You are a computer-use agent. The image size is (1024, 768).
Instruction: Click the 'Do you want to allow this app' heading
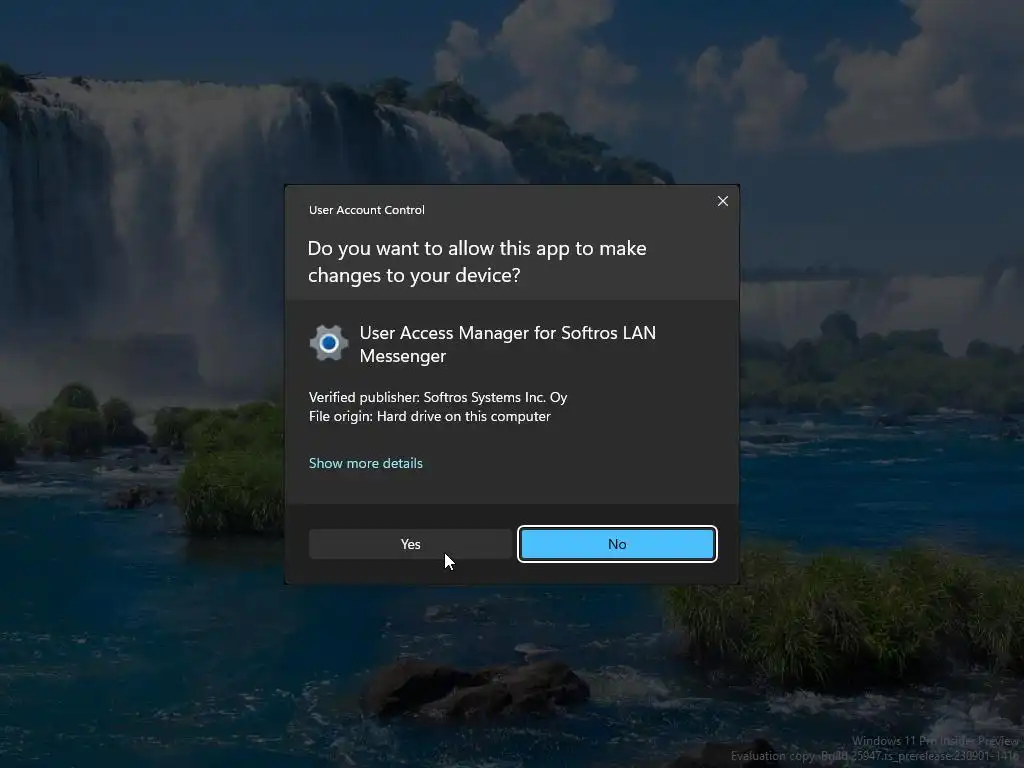coord(477,261)
